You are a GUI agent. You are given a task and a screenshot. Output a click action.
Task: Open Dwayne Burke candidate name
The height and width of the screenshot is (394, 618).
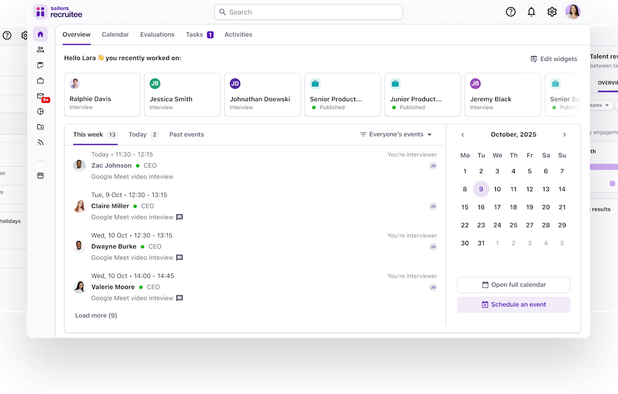click(114, 247)
